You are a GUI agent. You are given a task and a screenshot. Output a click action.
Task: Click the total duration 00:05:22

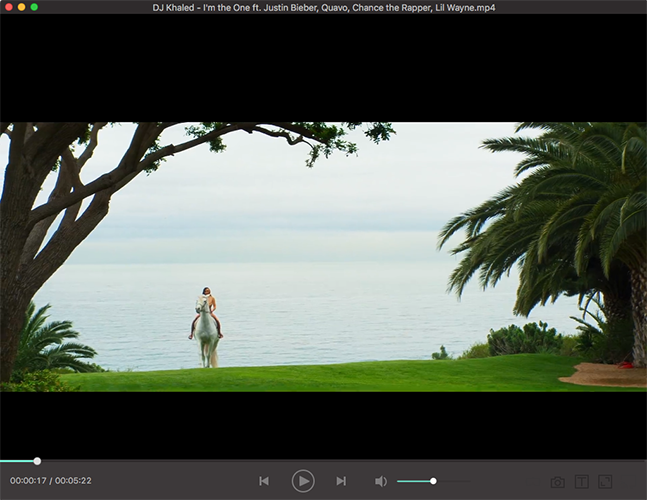tap(73, 481)
